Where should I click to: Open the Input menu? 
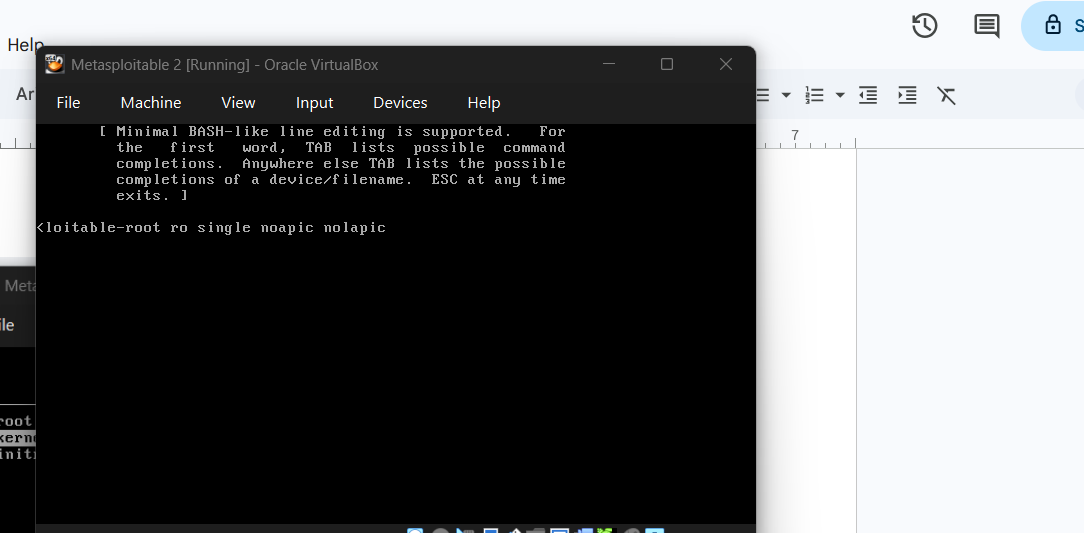pyautogui.click(x=314, y=103)
